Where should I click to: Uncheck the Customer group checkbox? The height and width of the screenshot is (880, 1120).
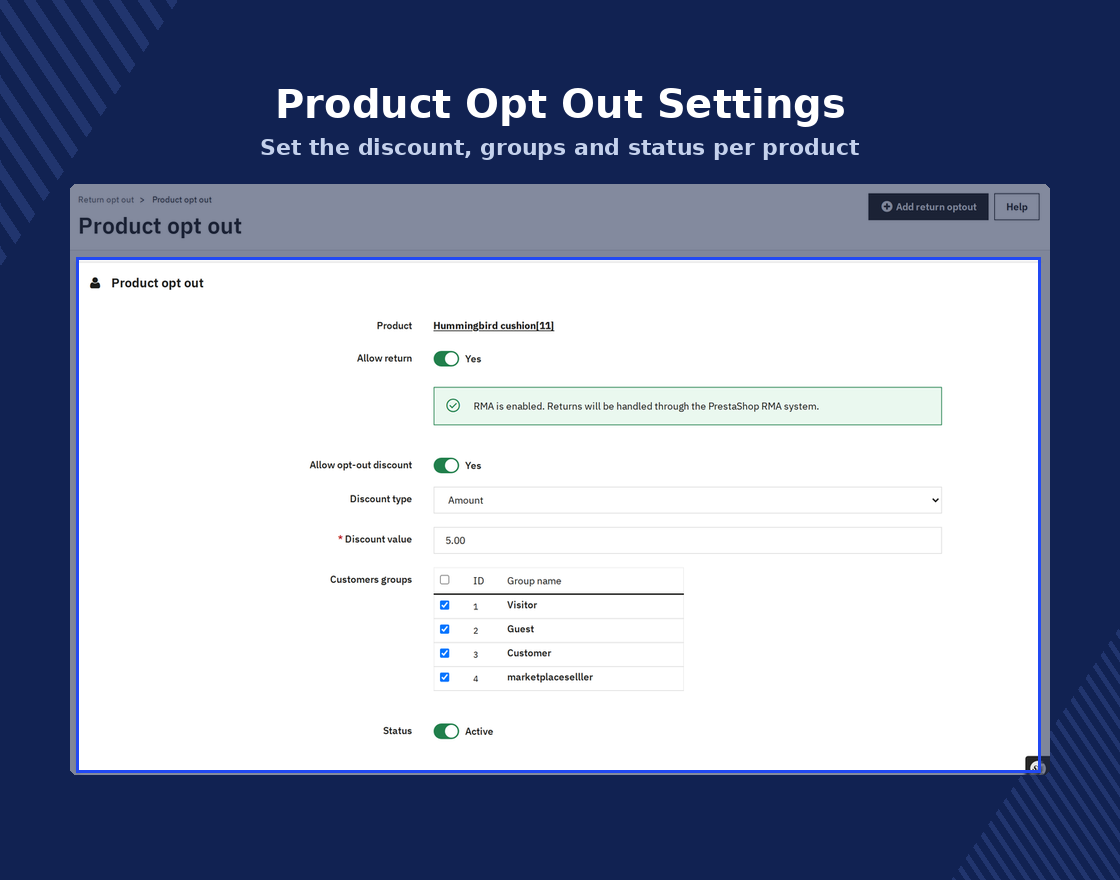pyautogui.click(x=444, y=653)
